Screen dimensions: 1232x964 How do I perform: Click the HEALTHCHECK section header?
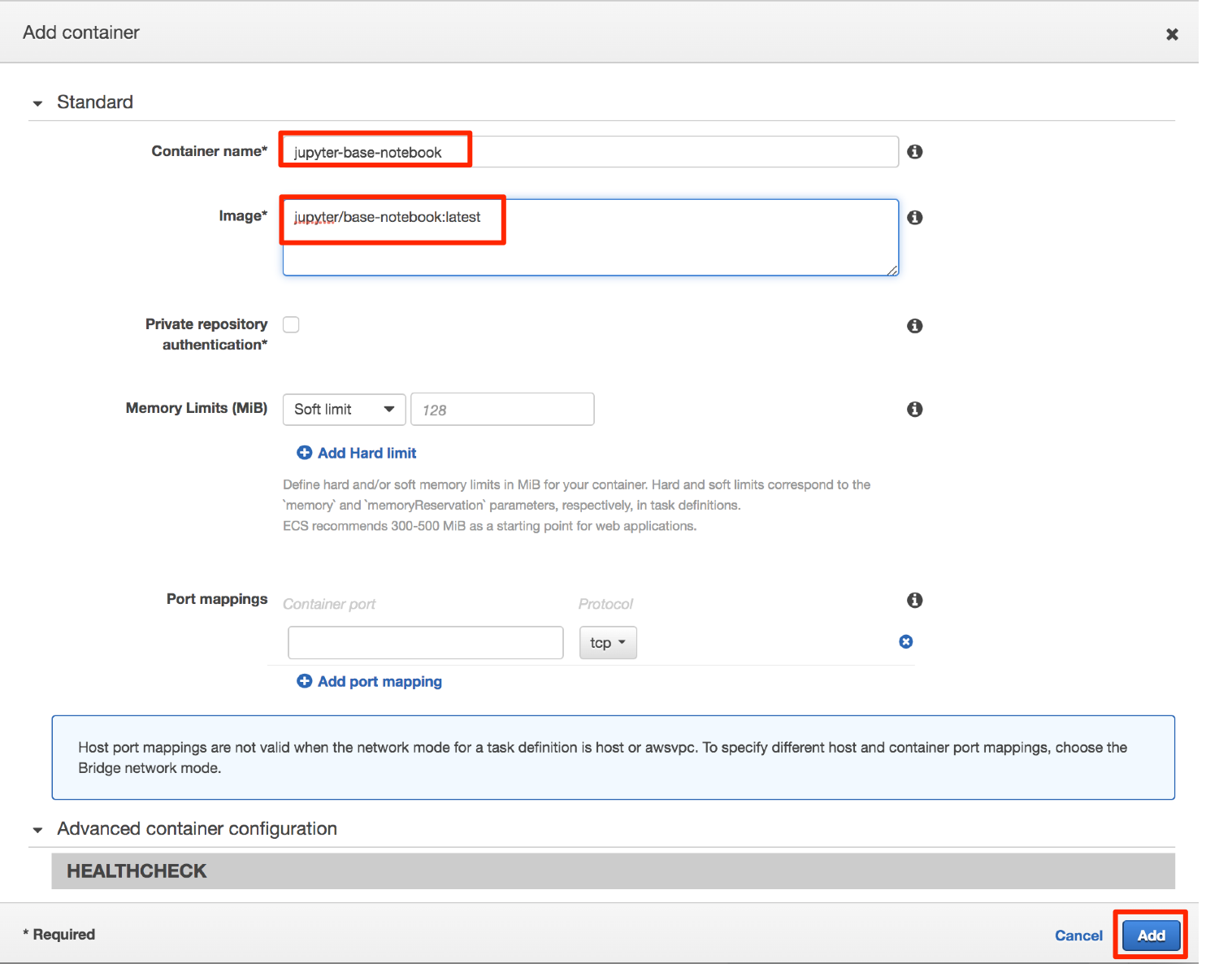614,871
